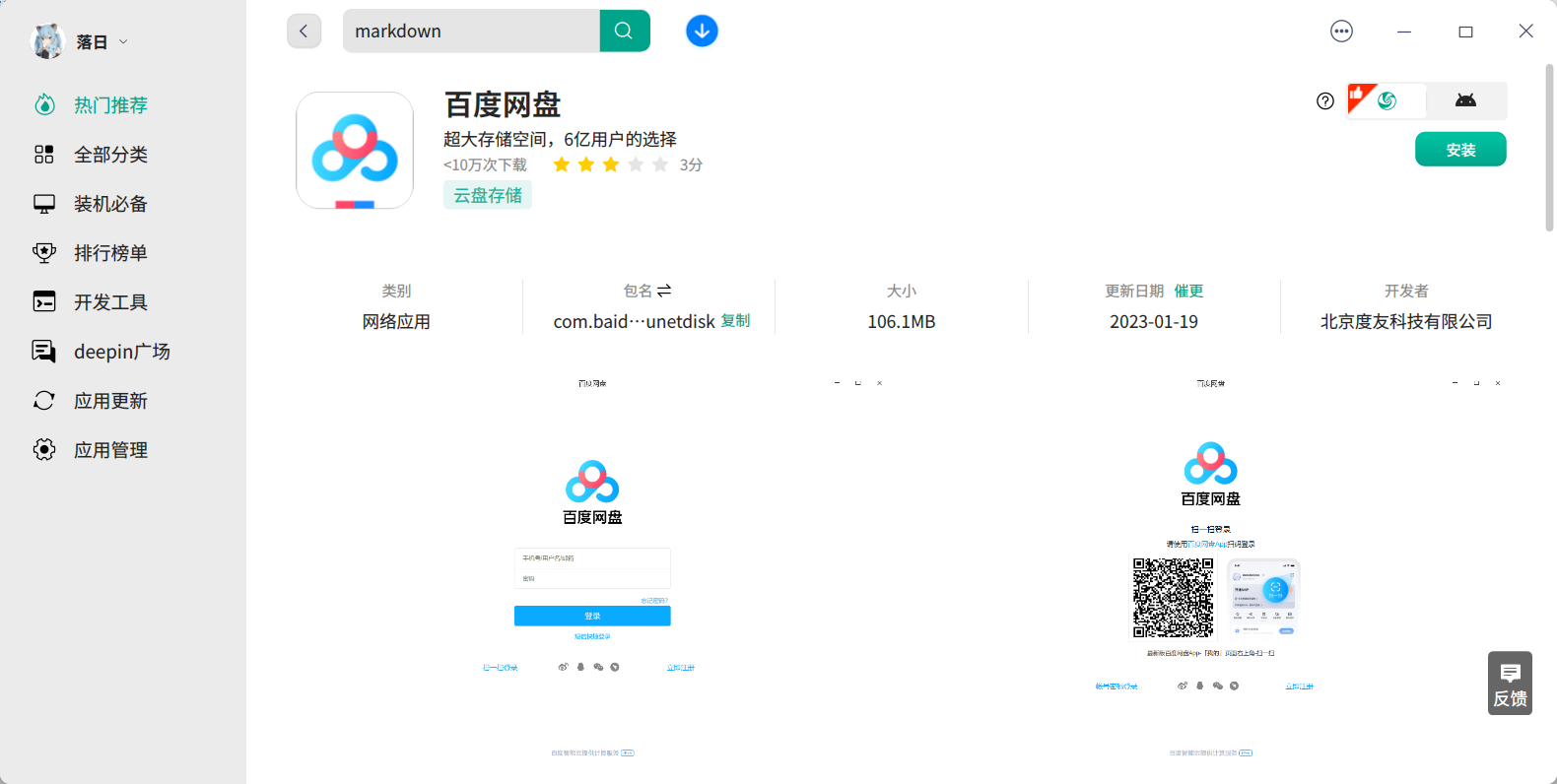
Task: Open 全部分类 in the sidebar
Action: click(110, 155)
